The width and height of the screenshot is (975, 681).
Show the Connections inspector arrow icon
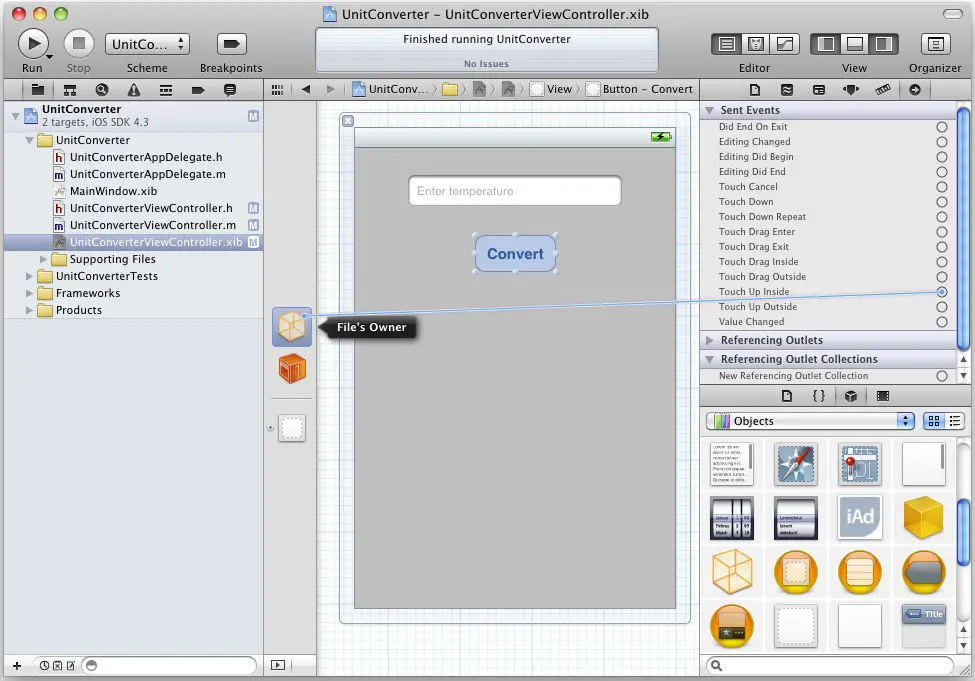click(x=914, y=89)
